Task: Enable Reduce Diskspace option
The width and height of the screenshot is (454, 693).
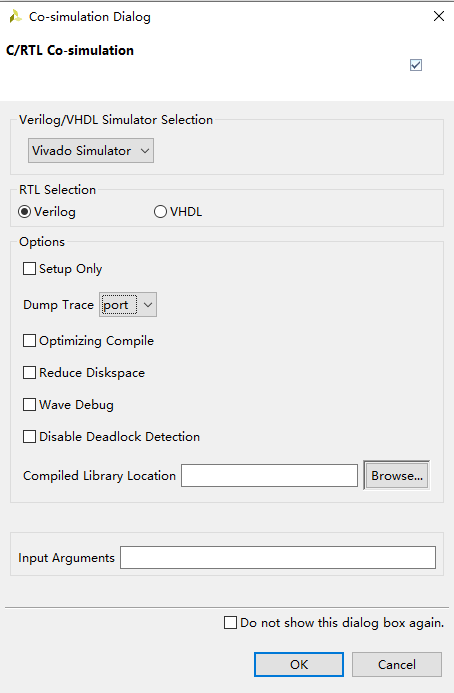Action: pyautogui.click(x=29, y=373)
